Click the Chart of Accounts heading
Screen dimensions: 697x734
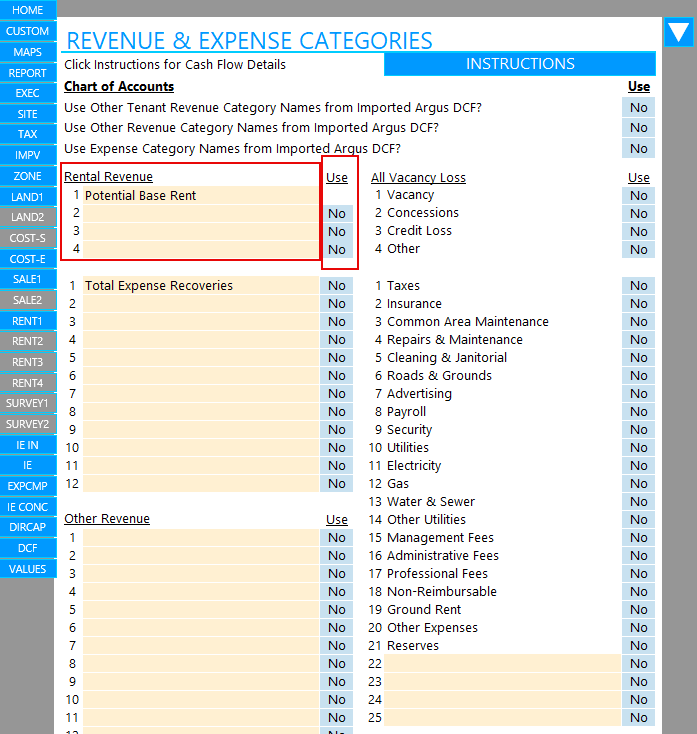point(119,87)
